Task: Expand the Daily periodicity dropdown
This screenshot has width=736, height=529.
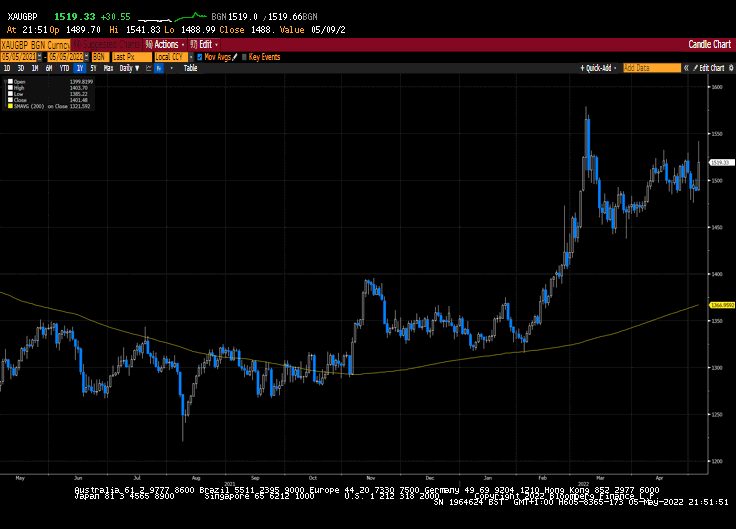Action: pos(130,68)
